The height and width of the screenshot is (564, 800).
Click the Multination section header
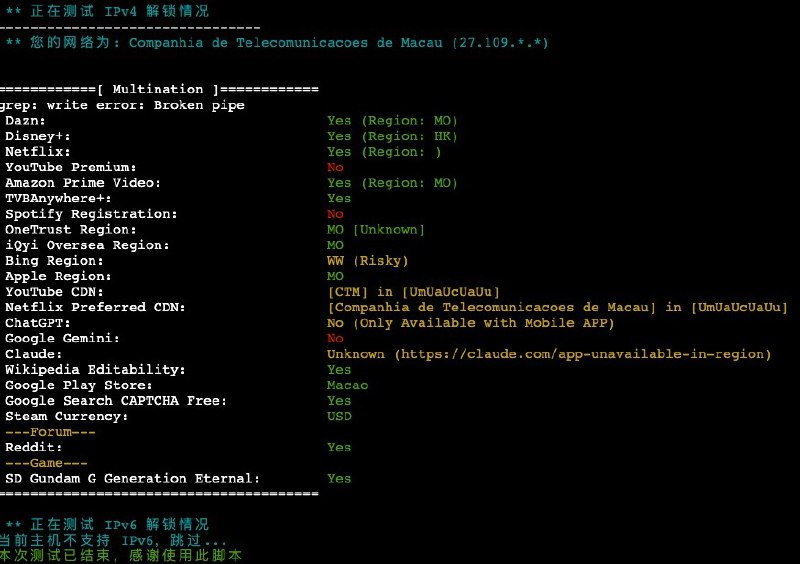tap(159, 89)
